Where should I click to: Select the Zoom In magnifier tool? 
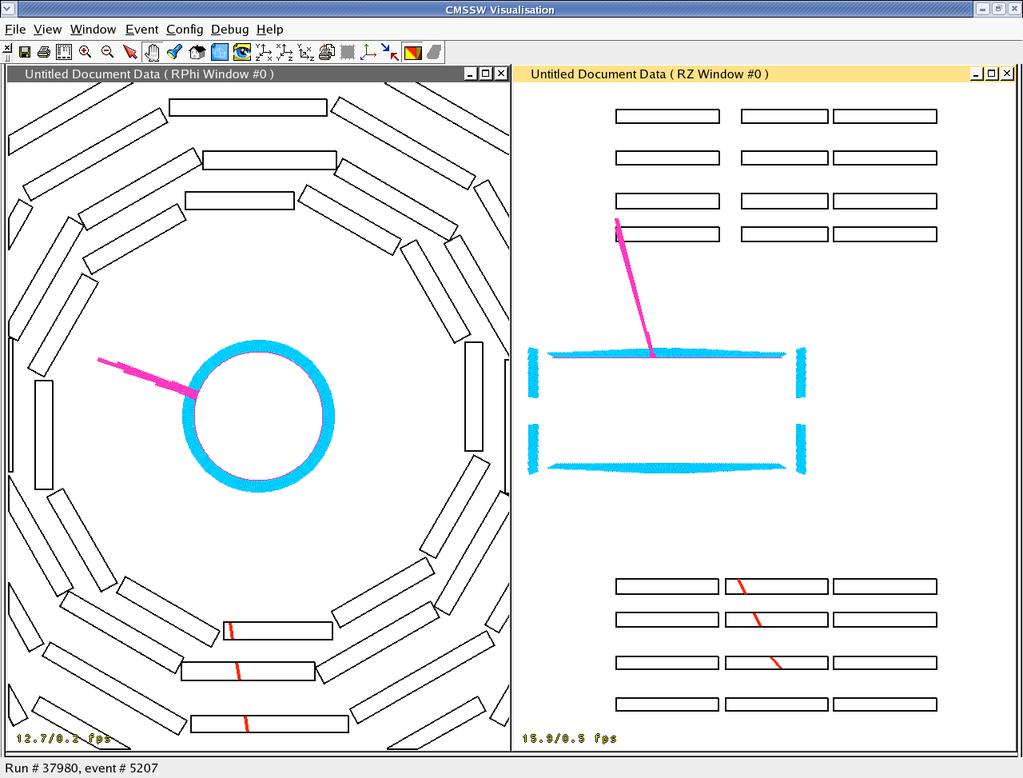85,52
